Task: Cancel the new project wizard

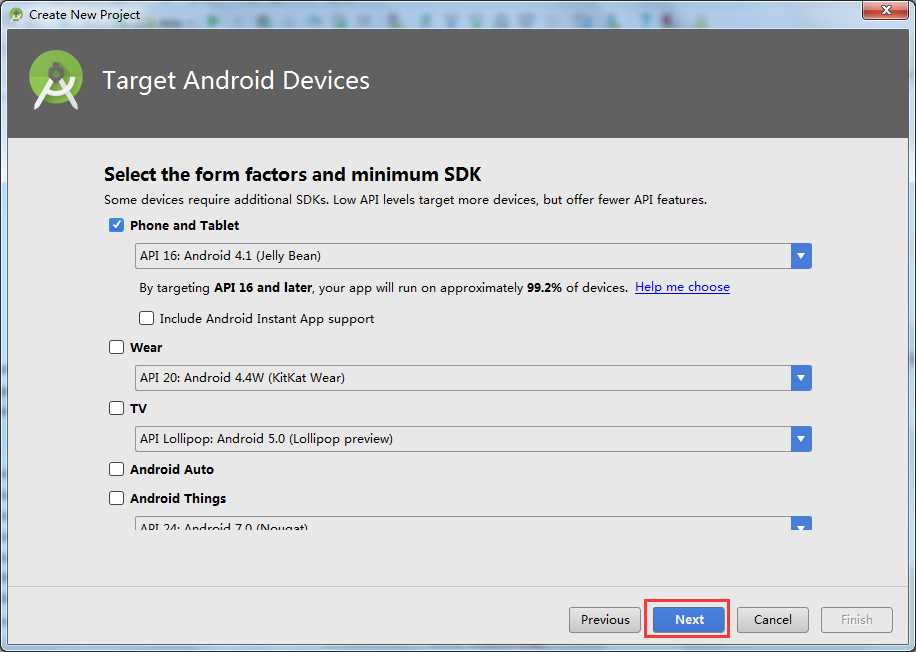Action: point(772,620)
